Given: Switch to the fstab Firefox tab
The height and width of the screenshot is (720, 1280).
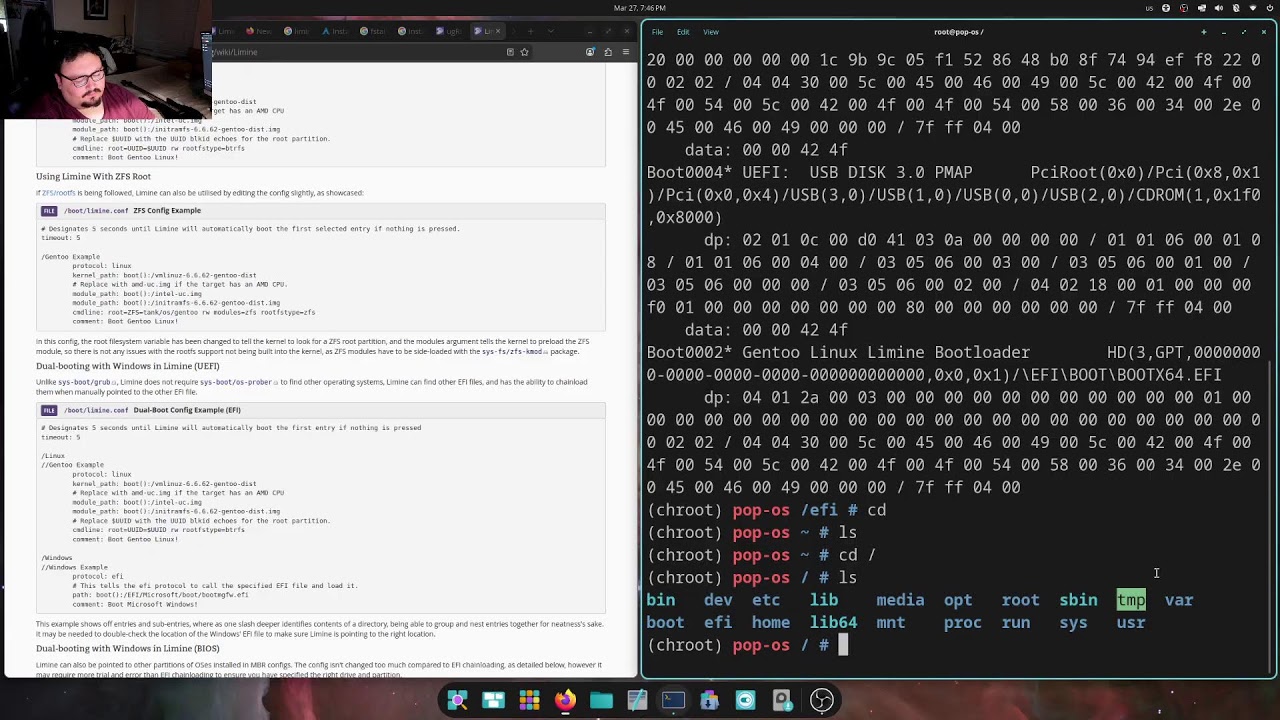Looking at the screenshot, I should [x=373, y=31].
